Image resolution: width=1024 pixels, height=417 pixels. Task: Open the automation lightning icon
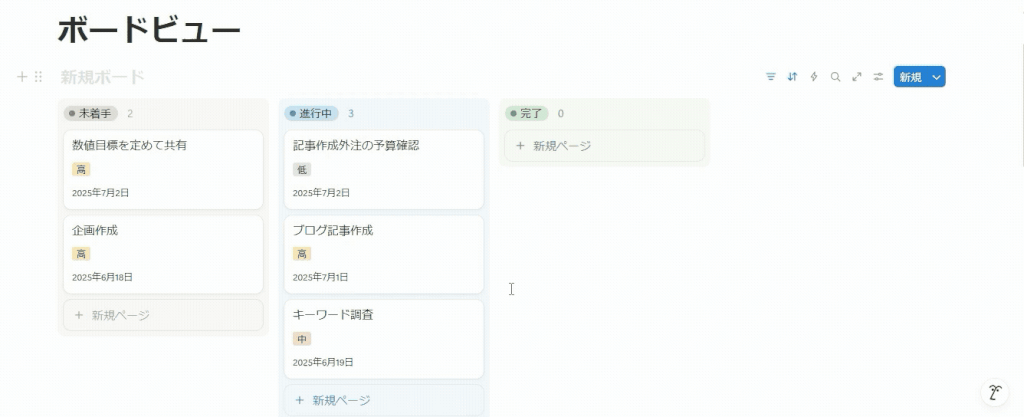(x=814, y=77)
